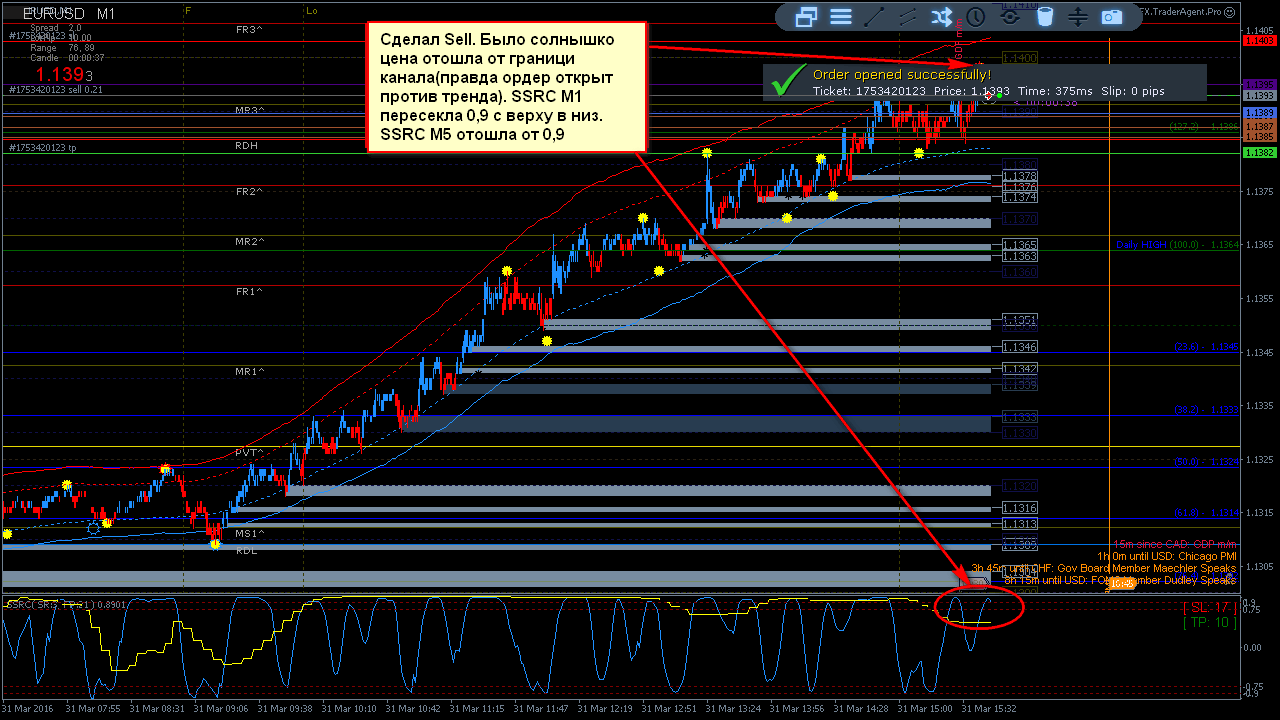1280x720 pixels.
Task: Click the red 1.1403 price axis tag
Action: point(1259,41)
